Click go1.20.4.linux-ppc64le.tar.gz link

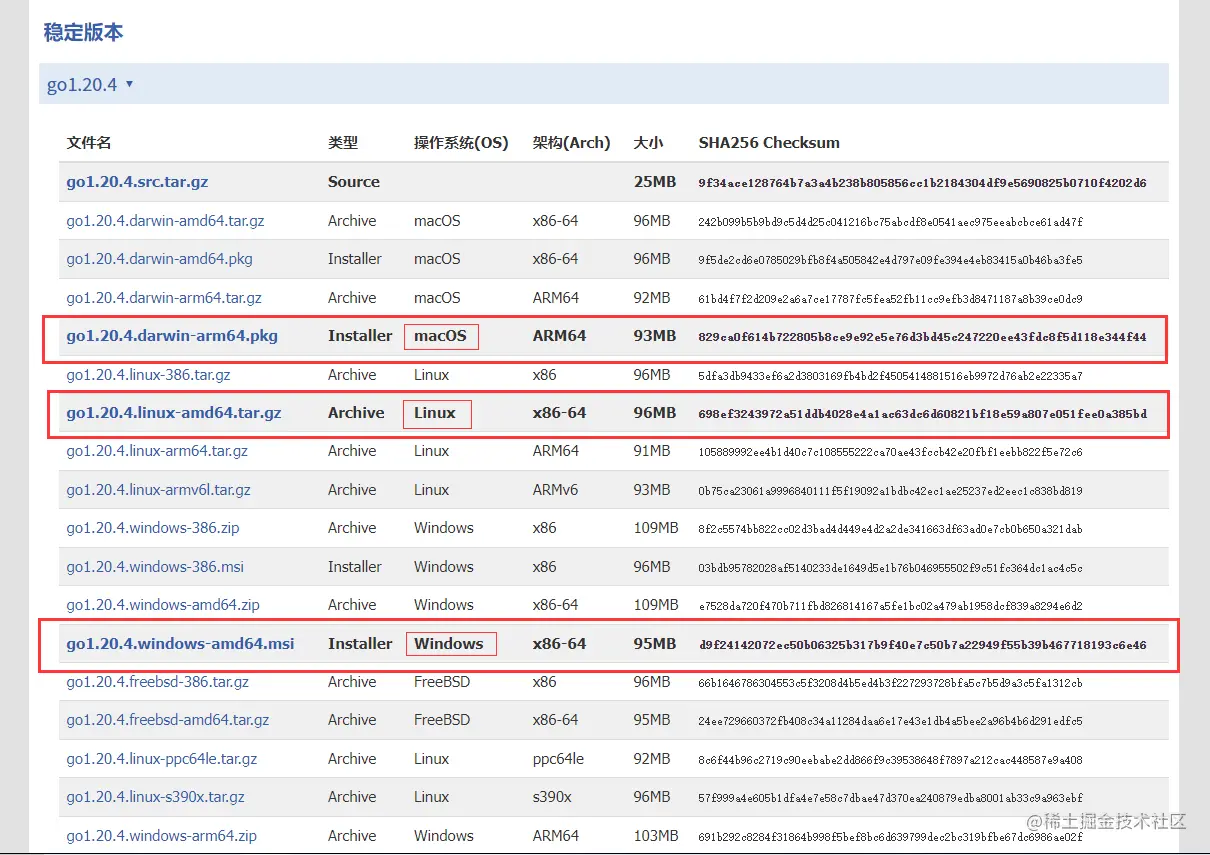[162, 759]
